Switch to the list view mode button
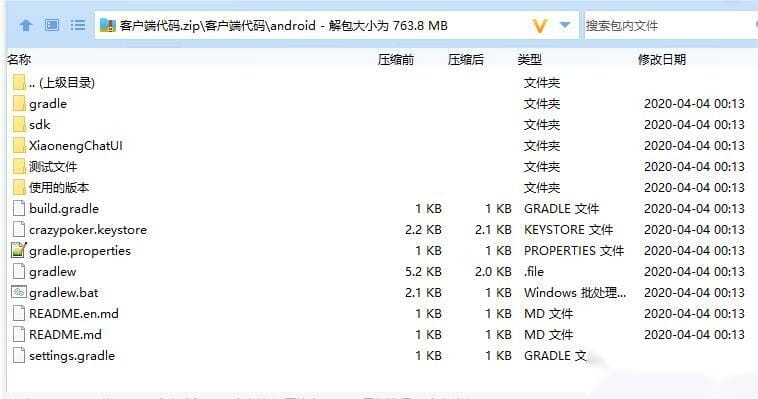Image resolution: width=758 pixels, height=399 pixels. tap(77, 25)
